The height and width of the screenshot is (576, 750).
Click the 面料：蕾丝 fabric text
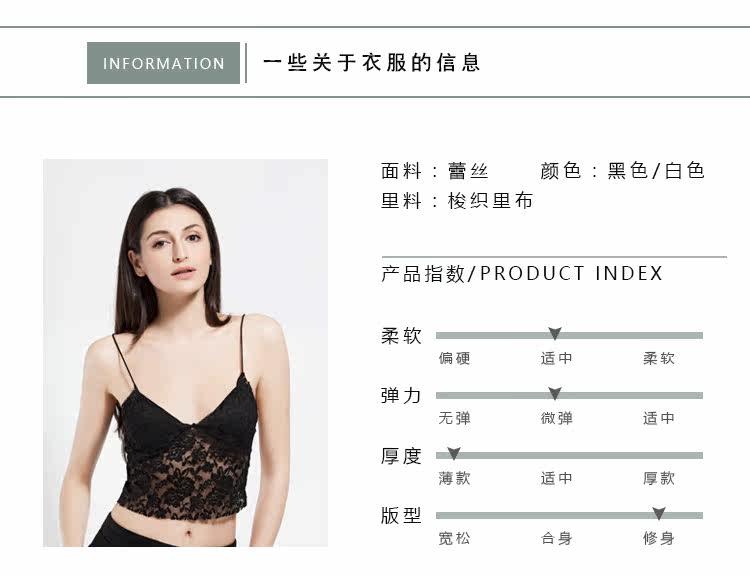(x=435, y=171)
